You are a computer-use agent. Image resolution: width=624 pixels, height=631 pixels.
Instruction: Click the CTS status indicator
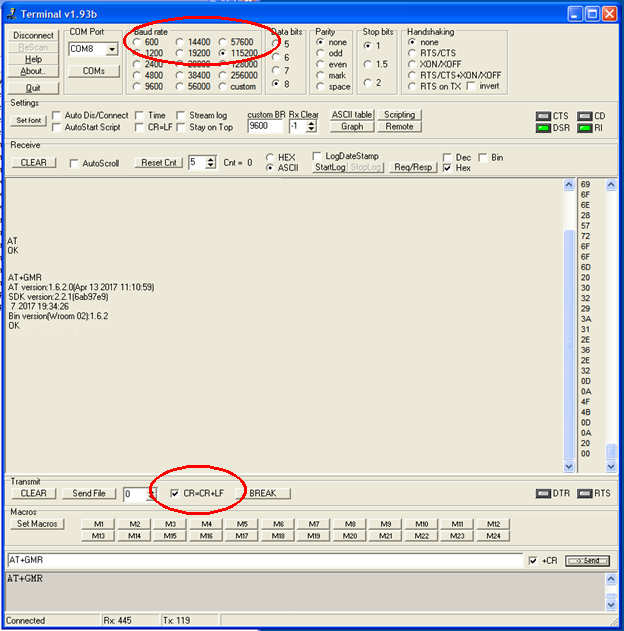pos(543,116)
